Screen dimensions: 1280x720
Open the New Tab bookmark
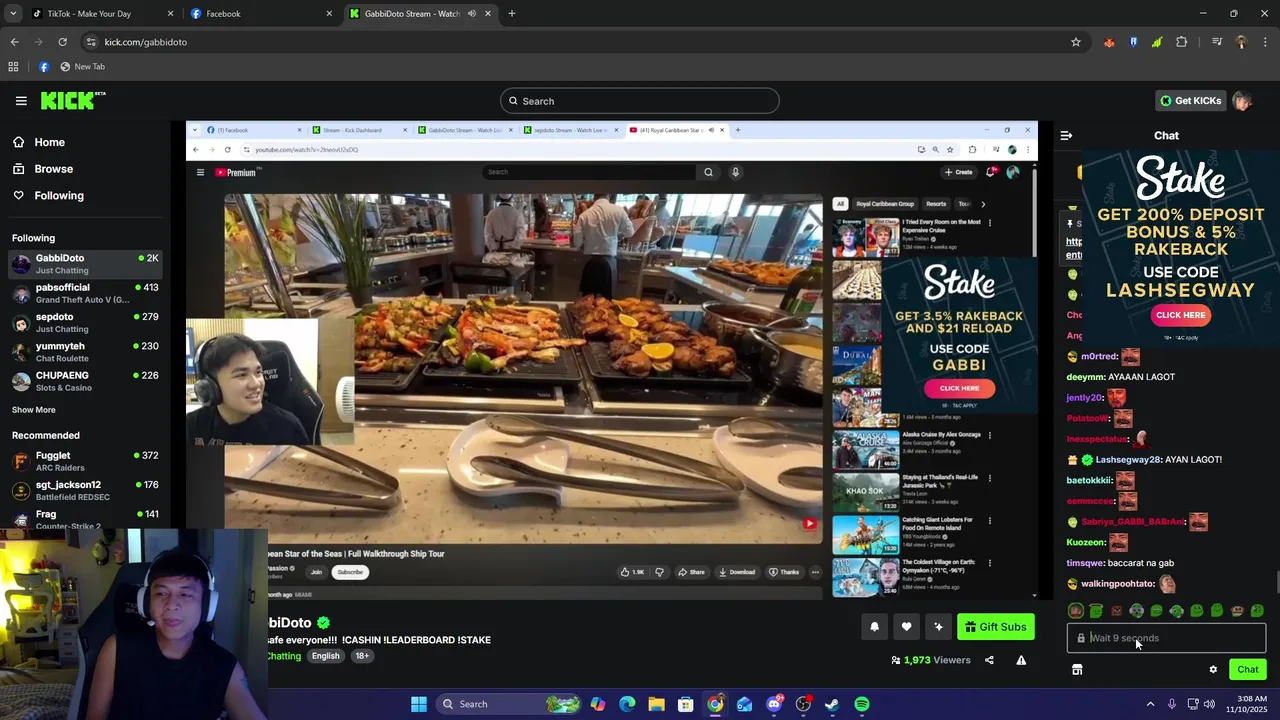click(x=82, y=67)
